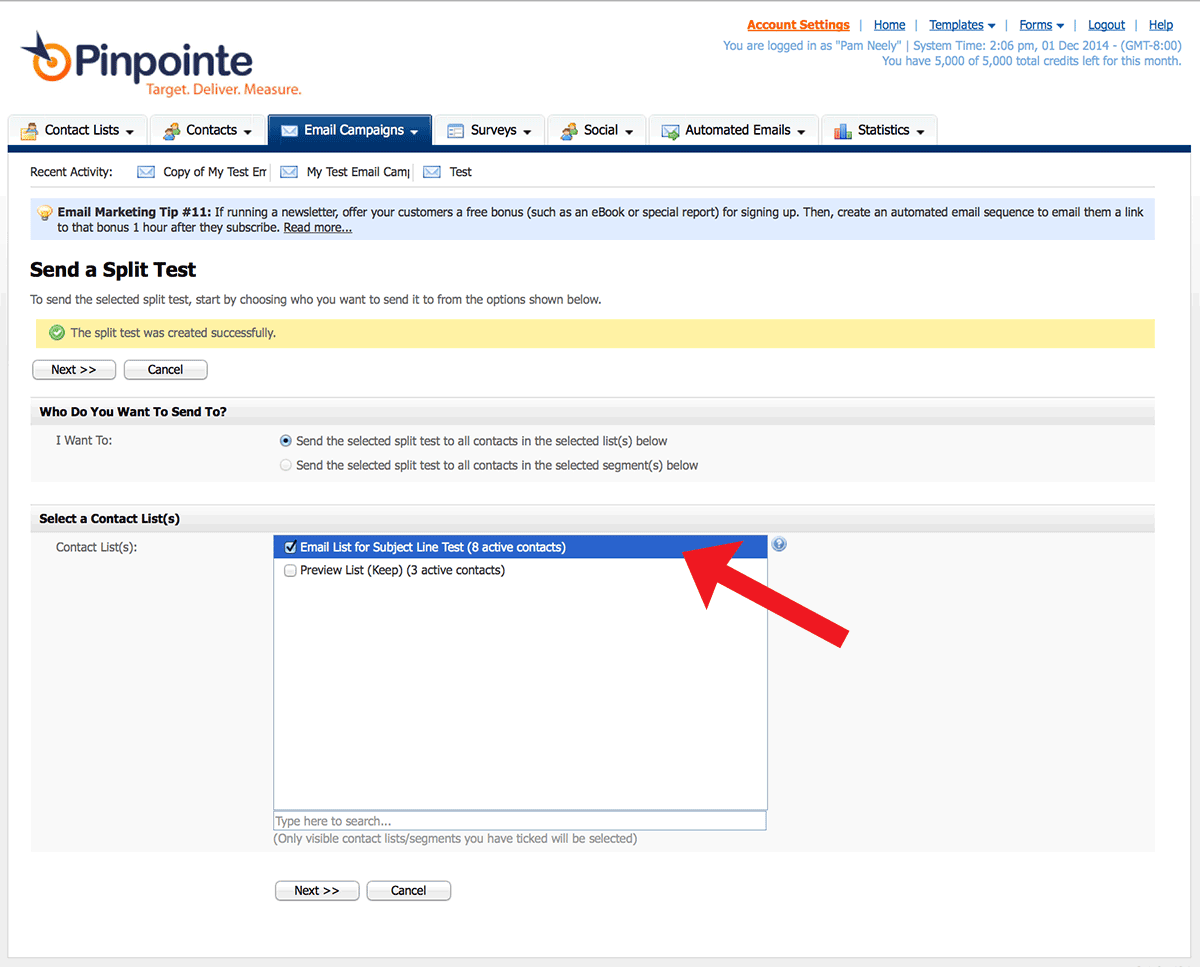
Task: Click Read more link in the tip
Action: pos(318,228)
